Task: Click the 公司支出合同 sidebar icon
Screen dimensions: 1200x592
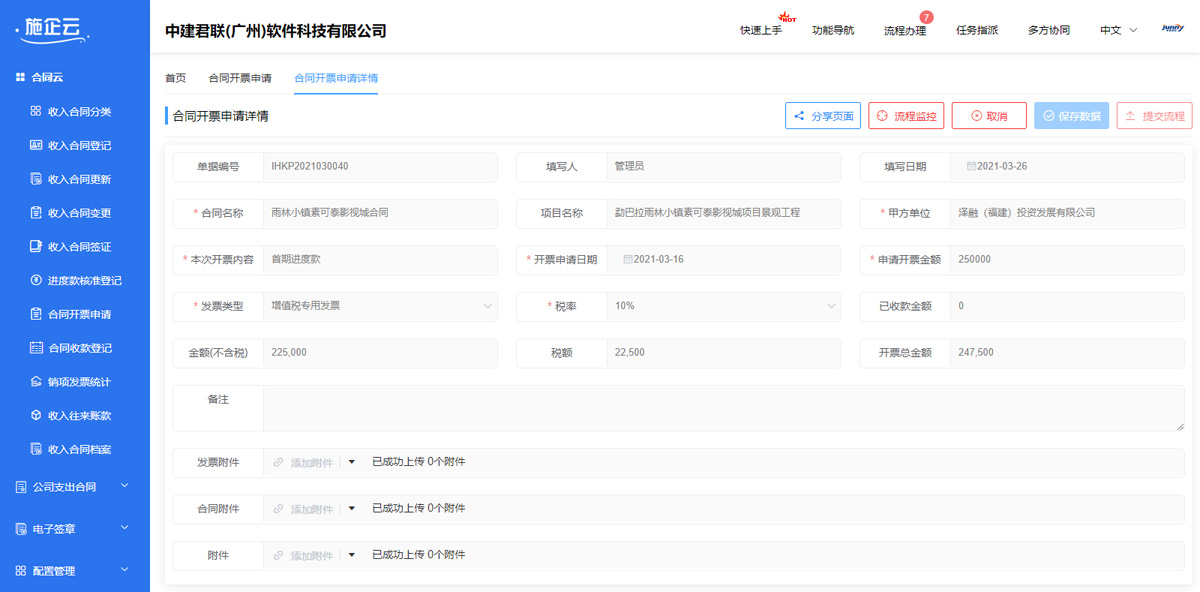Action: [x=21, y=487]
